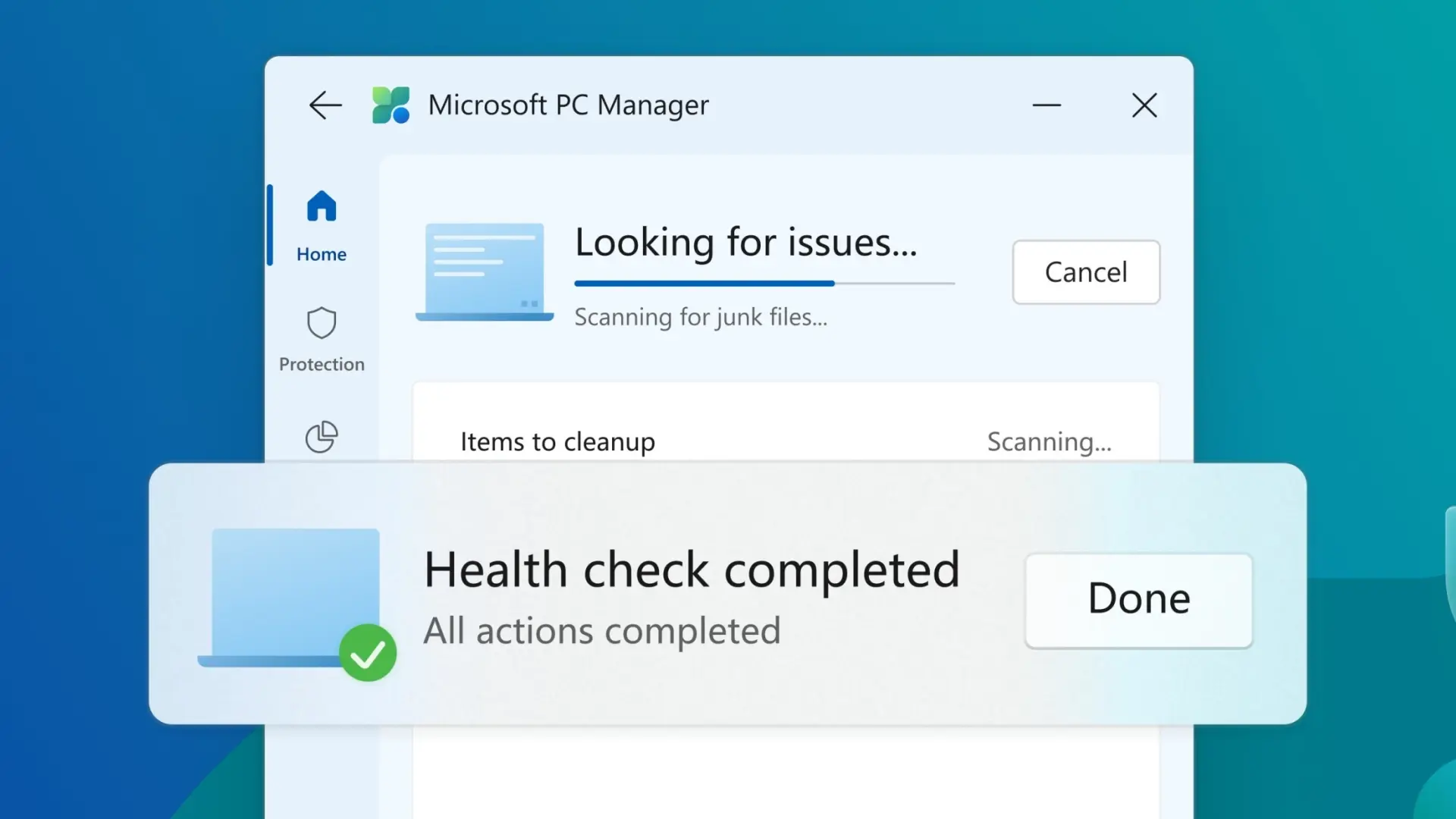Close the PC Manager window
The image size is (1456, 819).
tap(1144, 105)
